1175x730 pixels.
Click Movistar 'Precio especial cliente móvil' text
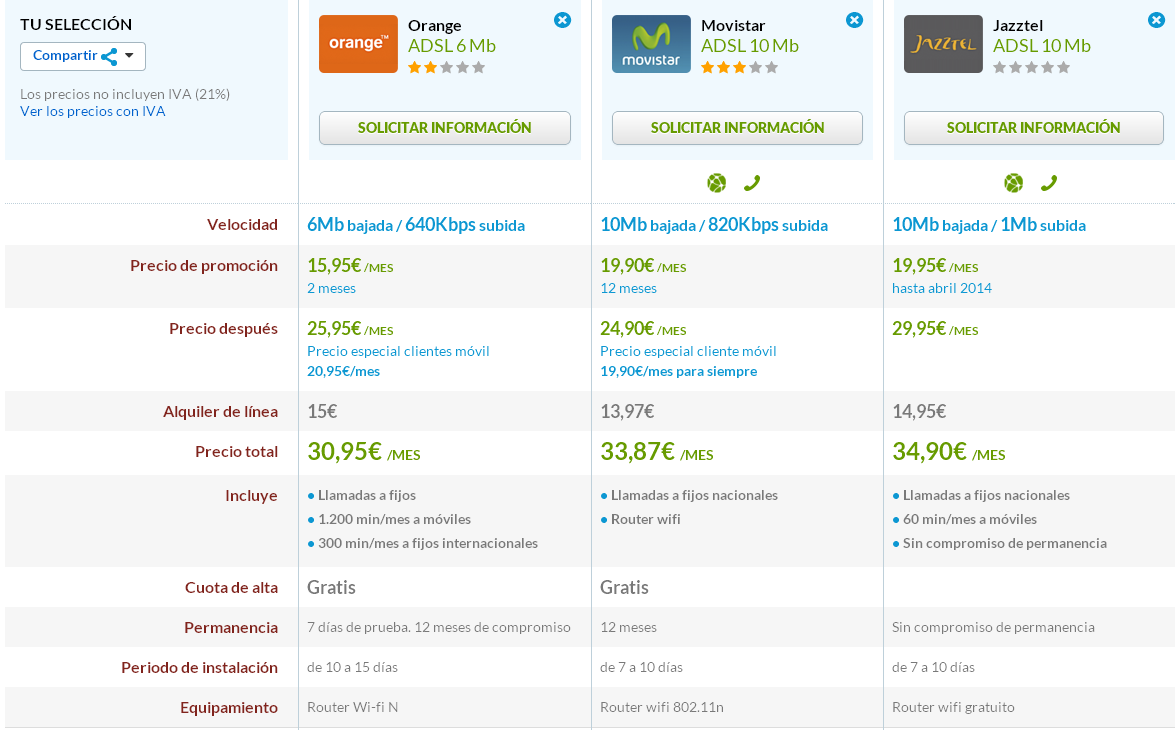point(688,351)
